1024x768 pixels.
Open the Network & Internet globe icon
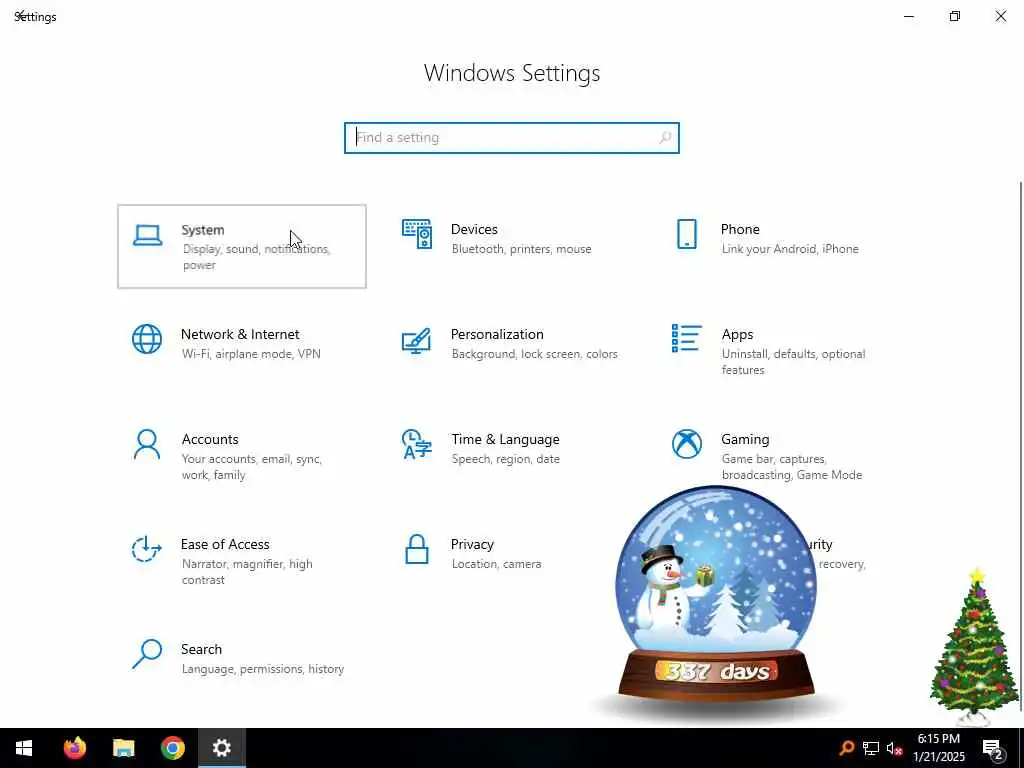coord(147,339)
